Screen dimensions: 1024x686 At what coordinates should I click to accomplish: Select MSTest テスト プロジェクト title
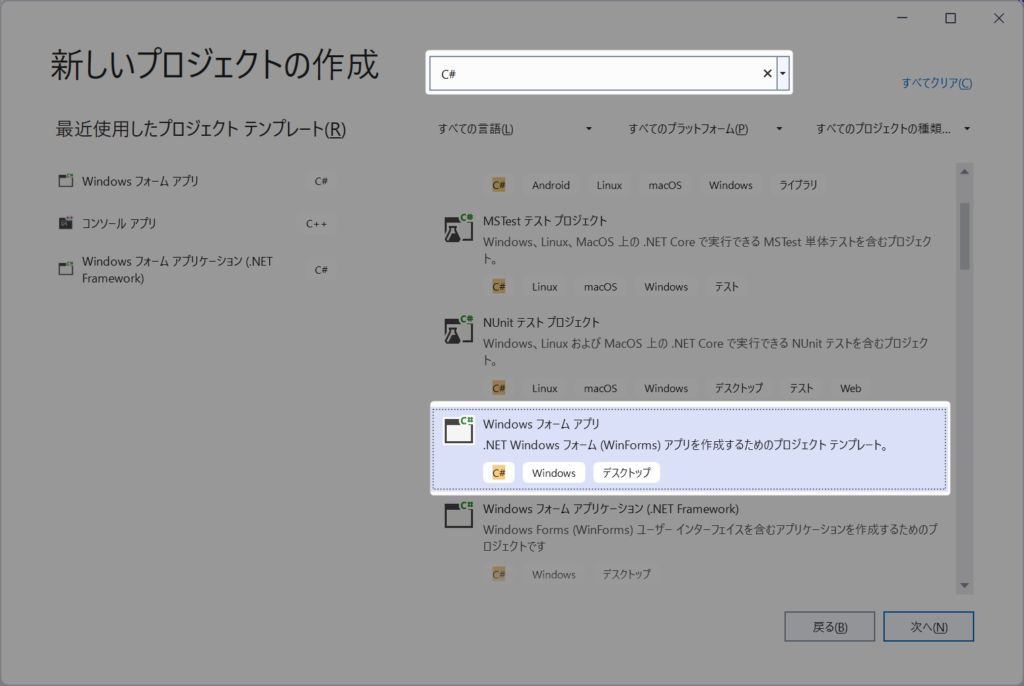[x=545, y=221]
